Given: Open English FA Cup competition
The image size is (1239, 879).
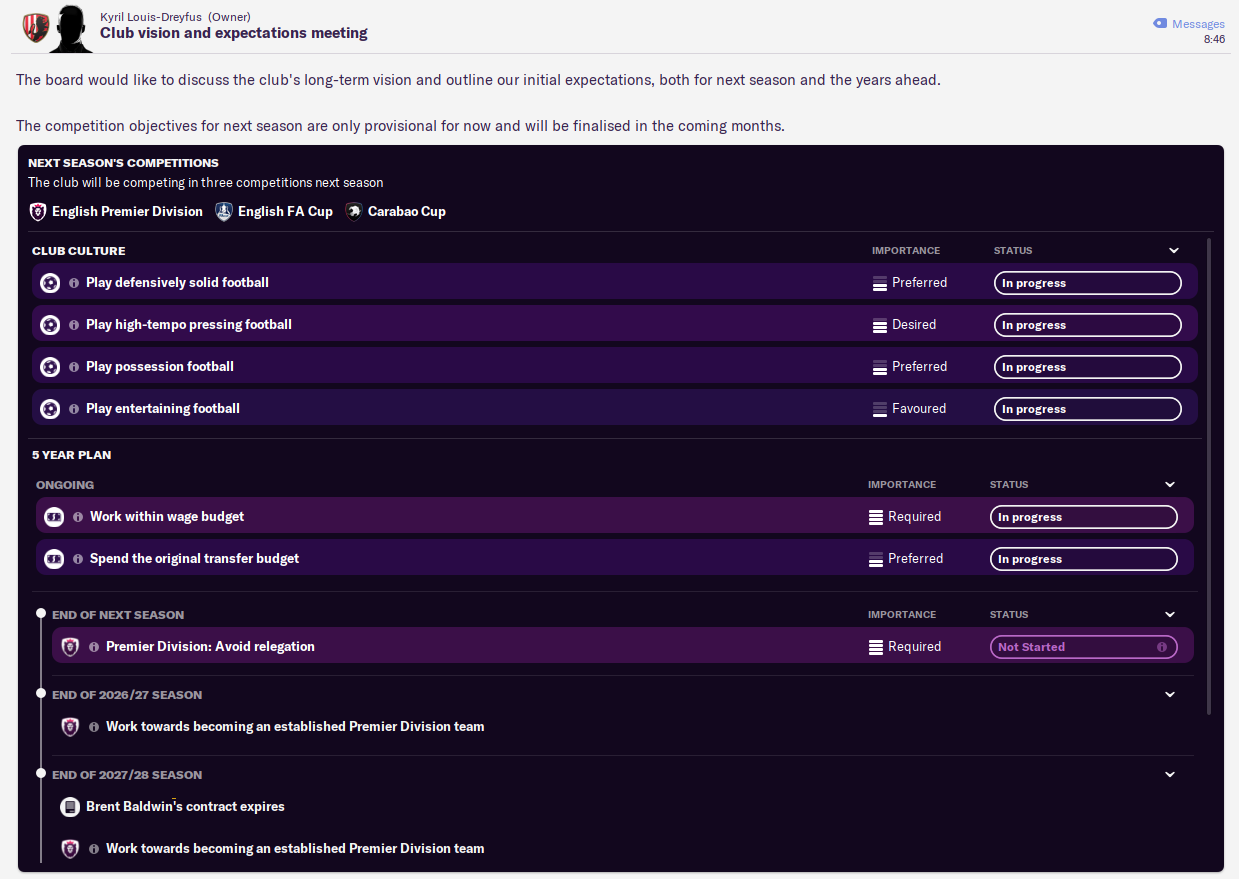Looking at the screenshot, I should coord(285,211).
